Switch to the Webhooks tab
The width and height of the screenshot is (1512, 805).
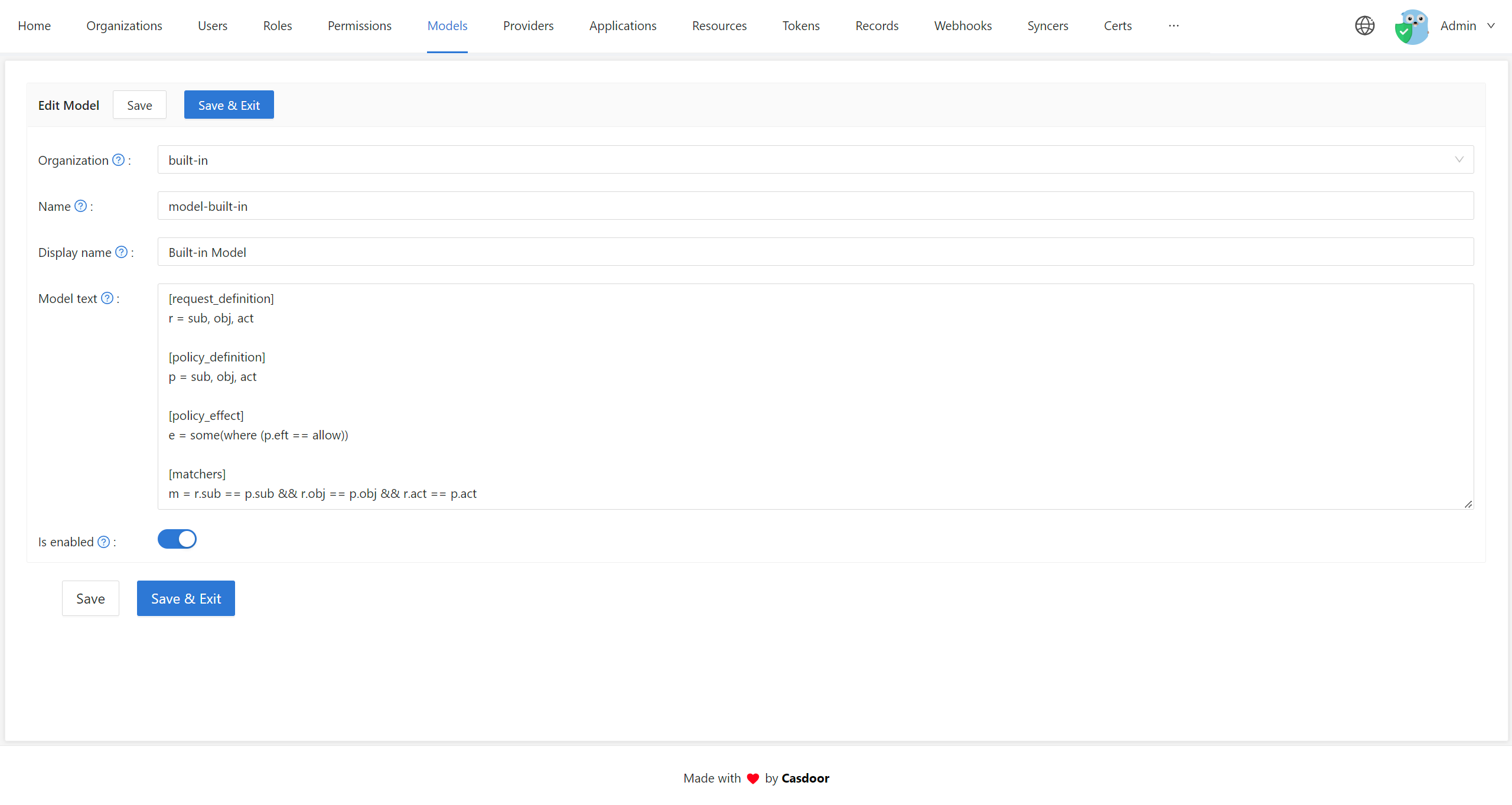pos(963,26)
